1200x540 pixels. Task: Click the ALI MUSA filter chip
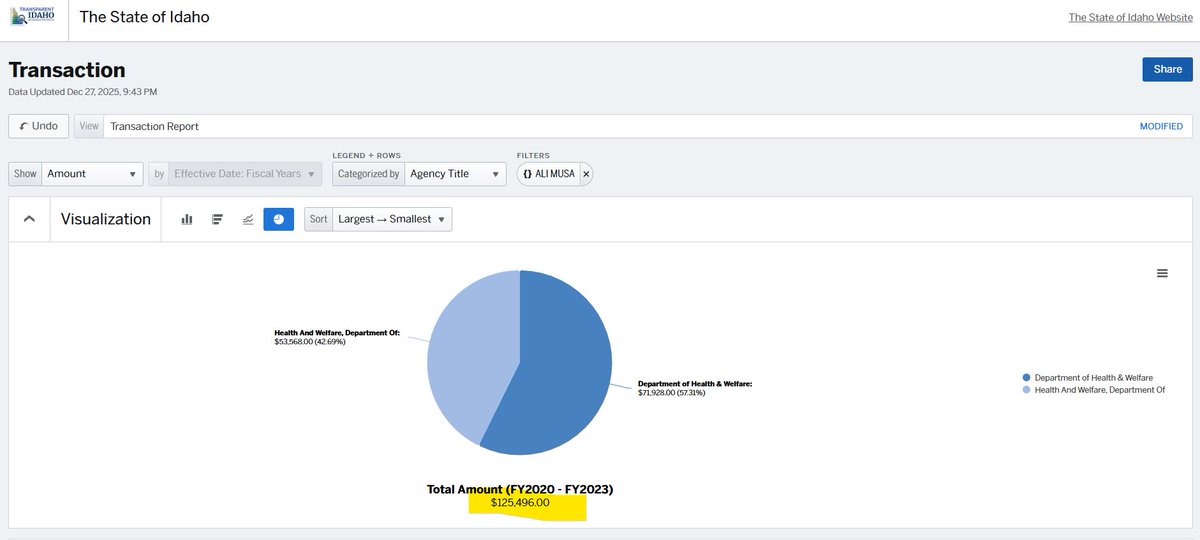tap(549, 174)
